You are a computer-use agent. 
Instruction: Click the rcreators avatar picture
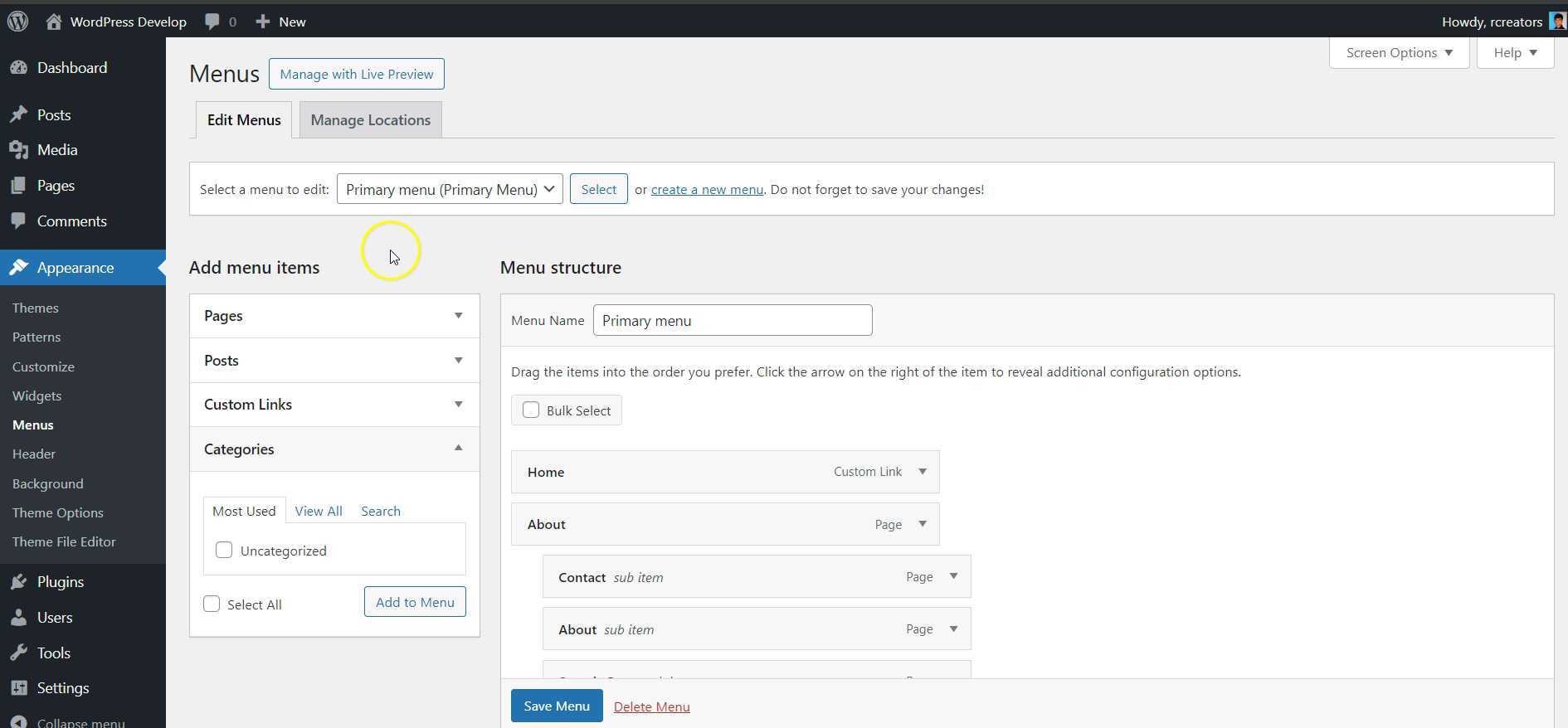tap(1557, 22)
